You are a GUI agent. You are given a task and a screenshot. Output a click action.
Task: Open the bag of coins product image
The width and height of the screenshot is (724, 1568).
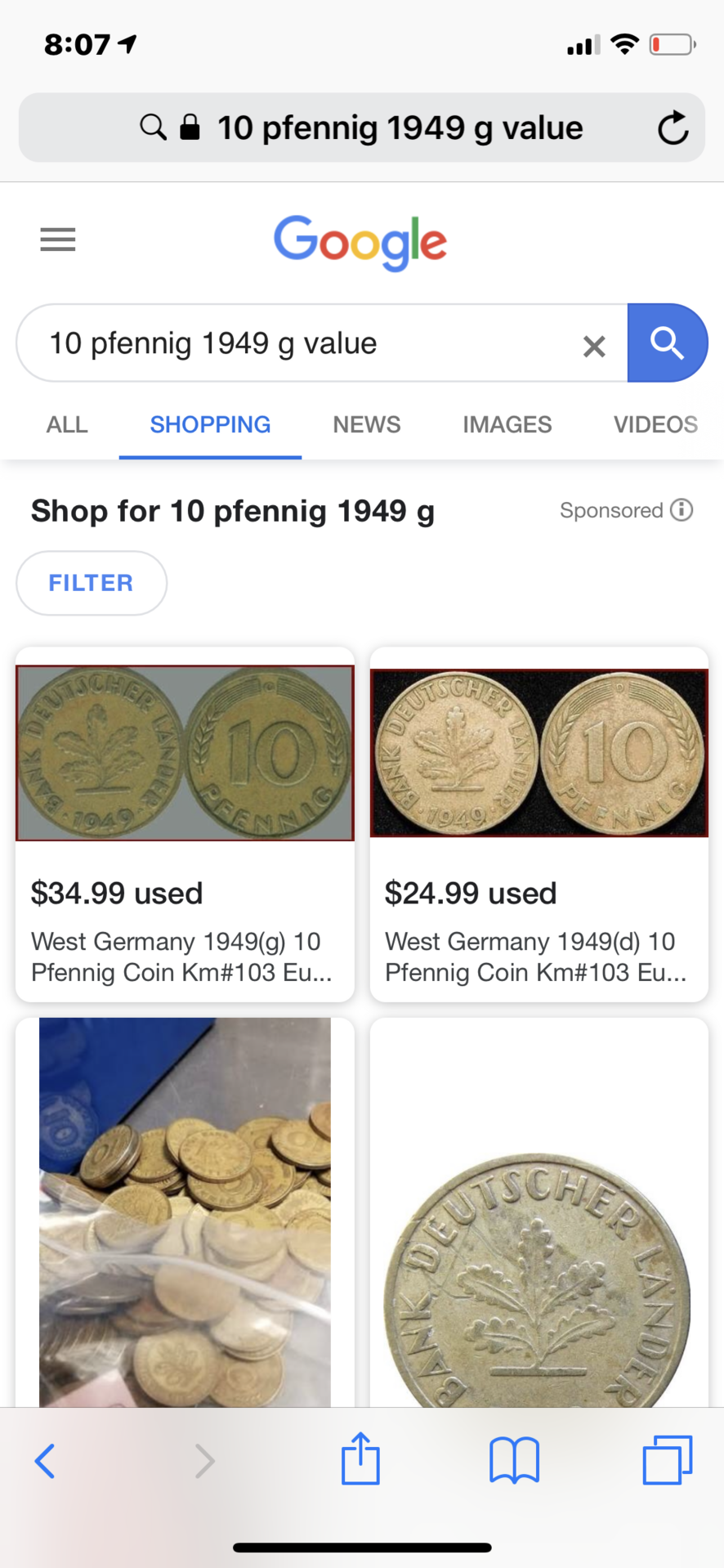tap(185, 1212)
